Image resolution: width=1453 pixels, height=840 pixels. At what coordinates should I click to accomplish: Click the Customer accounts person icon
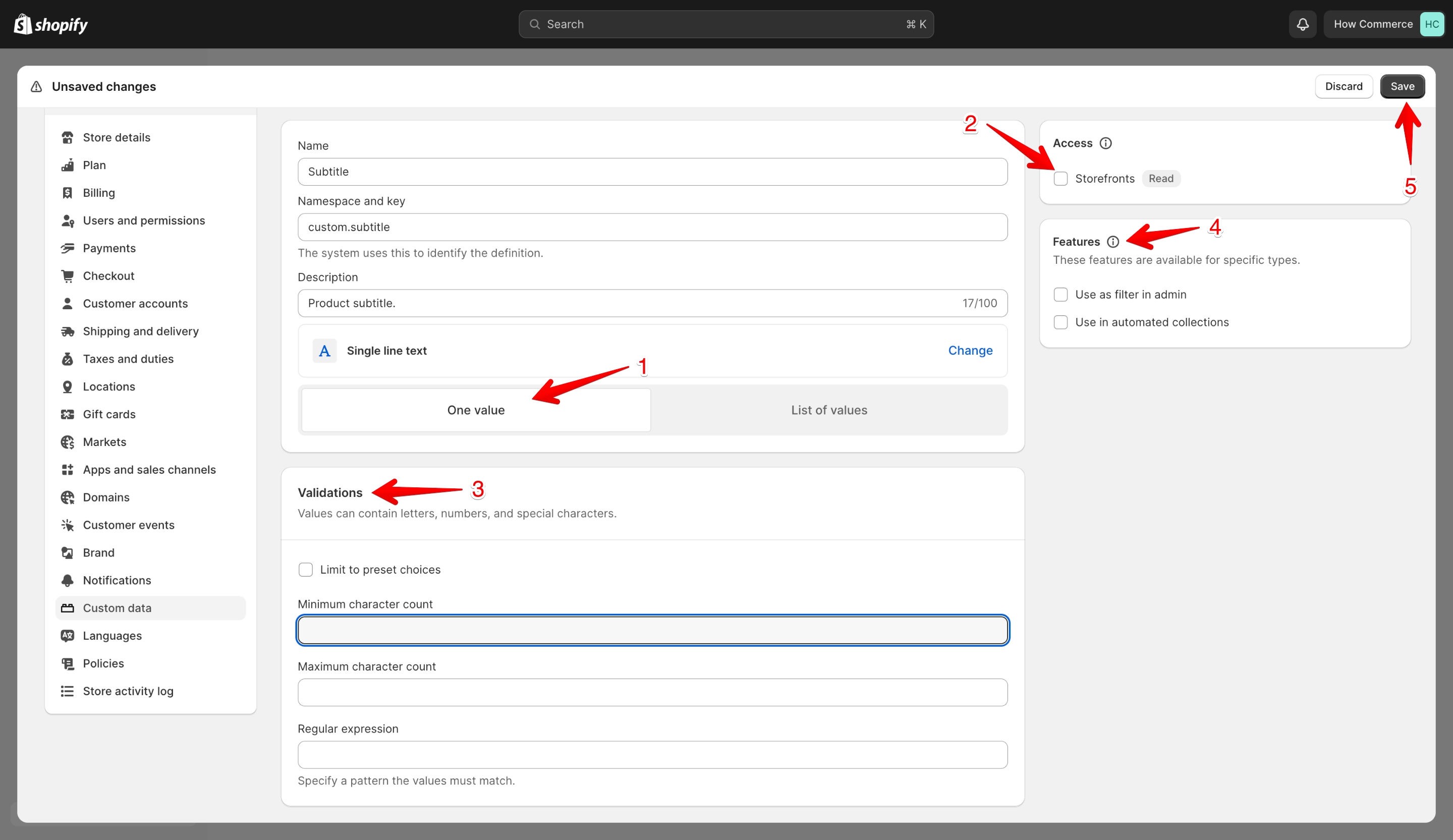click(68, 303)
